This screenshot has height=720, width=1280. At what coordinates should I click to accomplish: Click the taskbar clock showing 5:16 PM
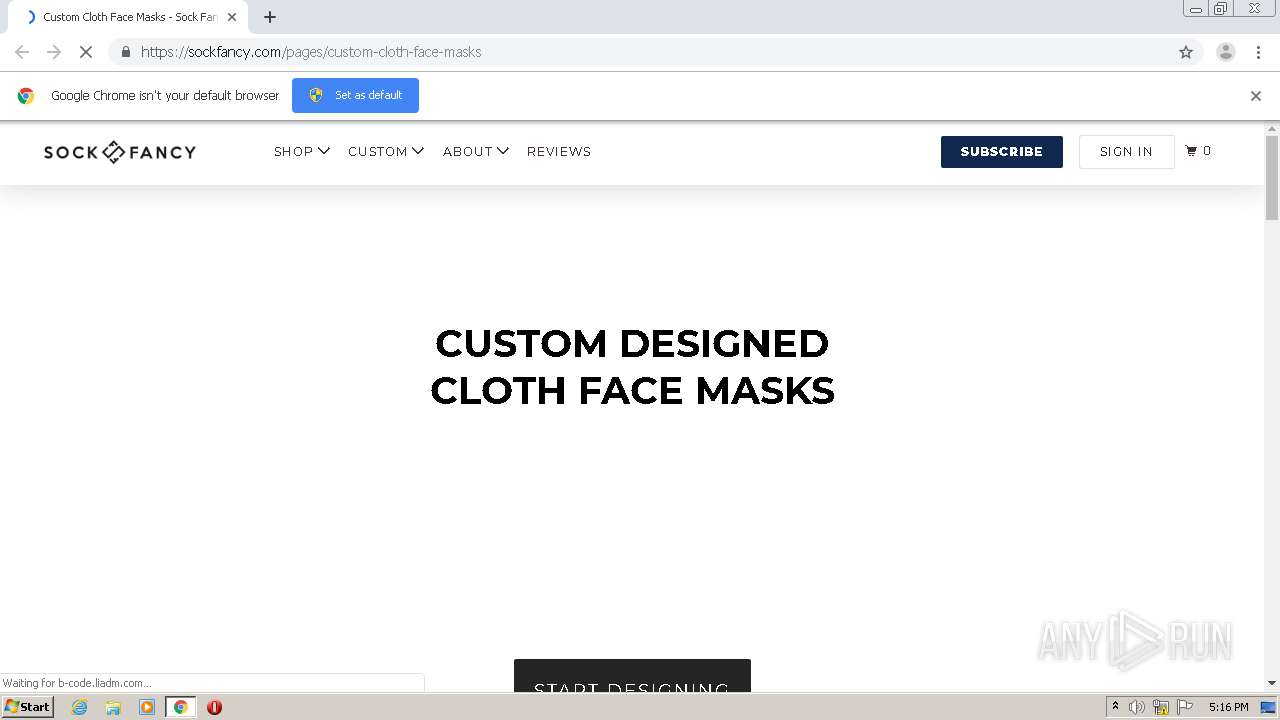pyautogui.click(x=1228, y=707)
